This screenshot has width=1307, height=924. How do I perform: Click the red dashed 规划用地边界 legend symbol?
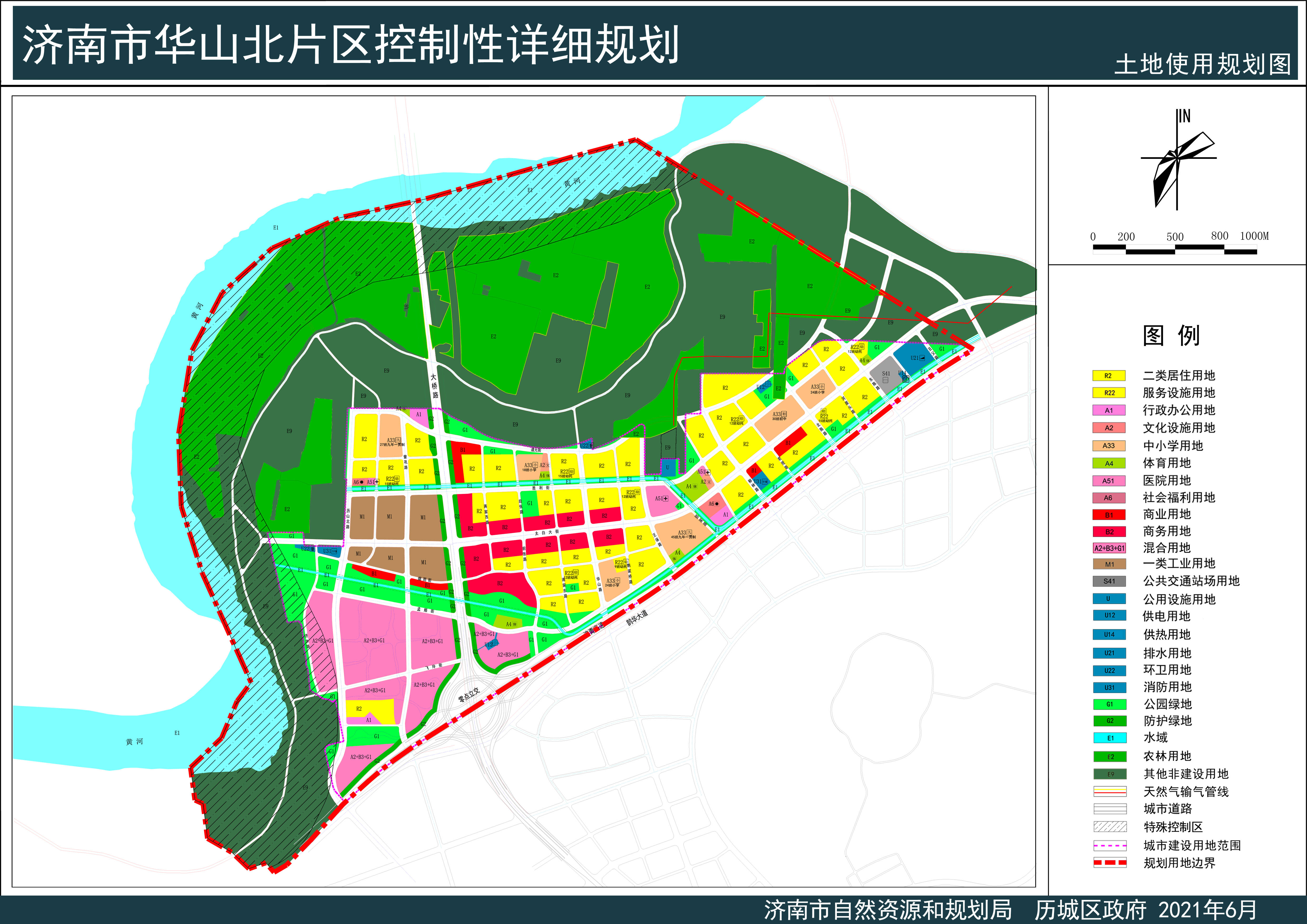[x=1109, y=863]
